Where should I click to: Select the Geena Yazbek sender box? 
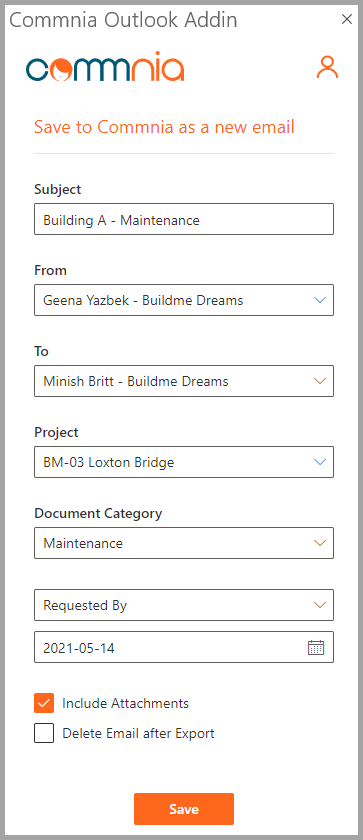coord(184,300)
